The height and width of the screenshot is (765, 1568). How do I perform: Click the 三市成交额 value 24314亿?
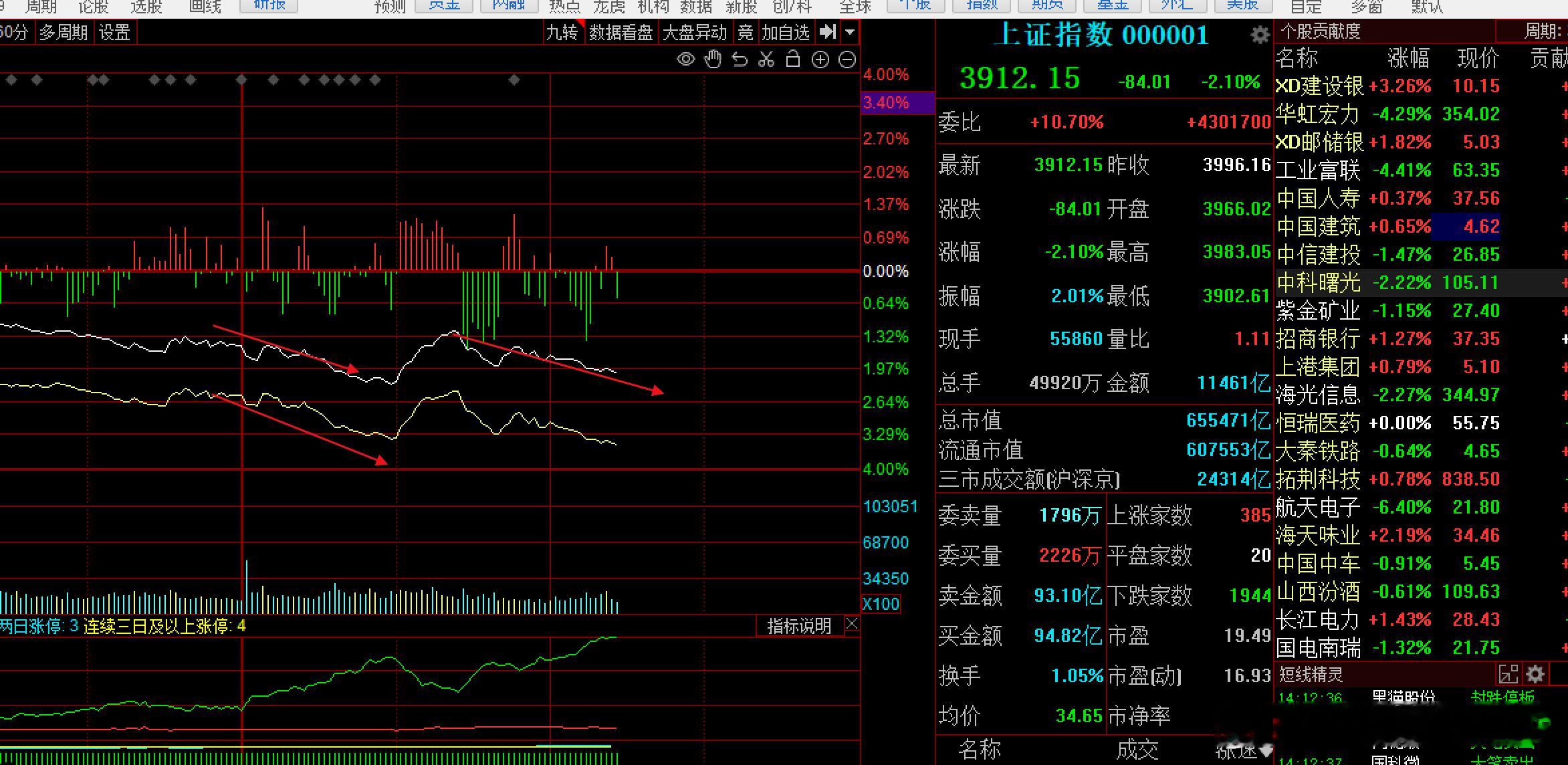[x=1233, y=479]
